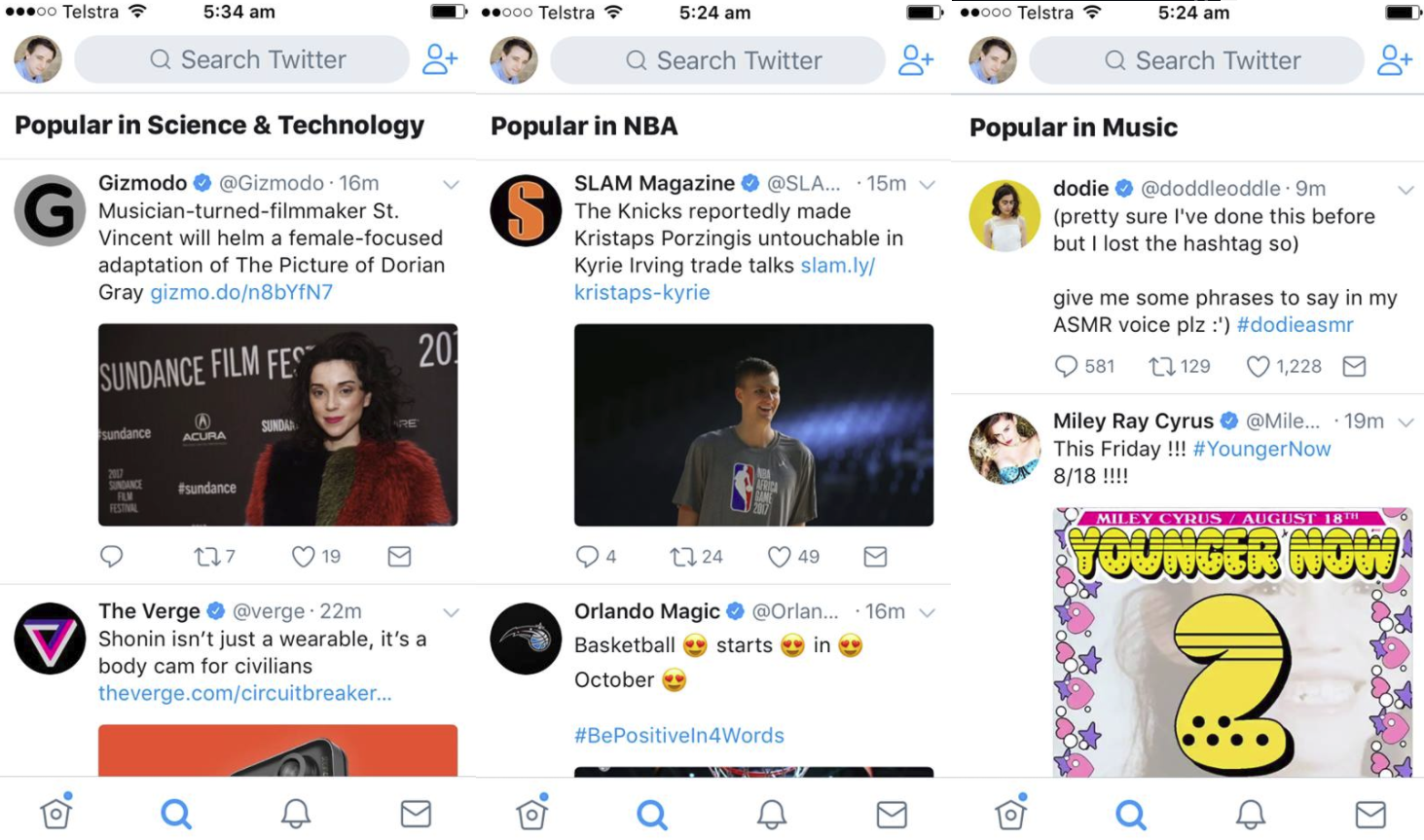
Task: Share Gizmodo tweet via message envelope
Action: pyautogui.click(x=399, y=556)
